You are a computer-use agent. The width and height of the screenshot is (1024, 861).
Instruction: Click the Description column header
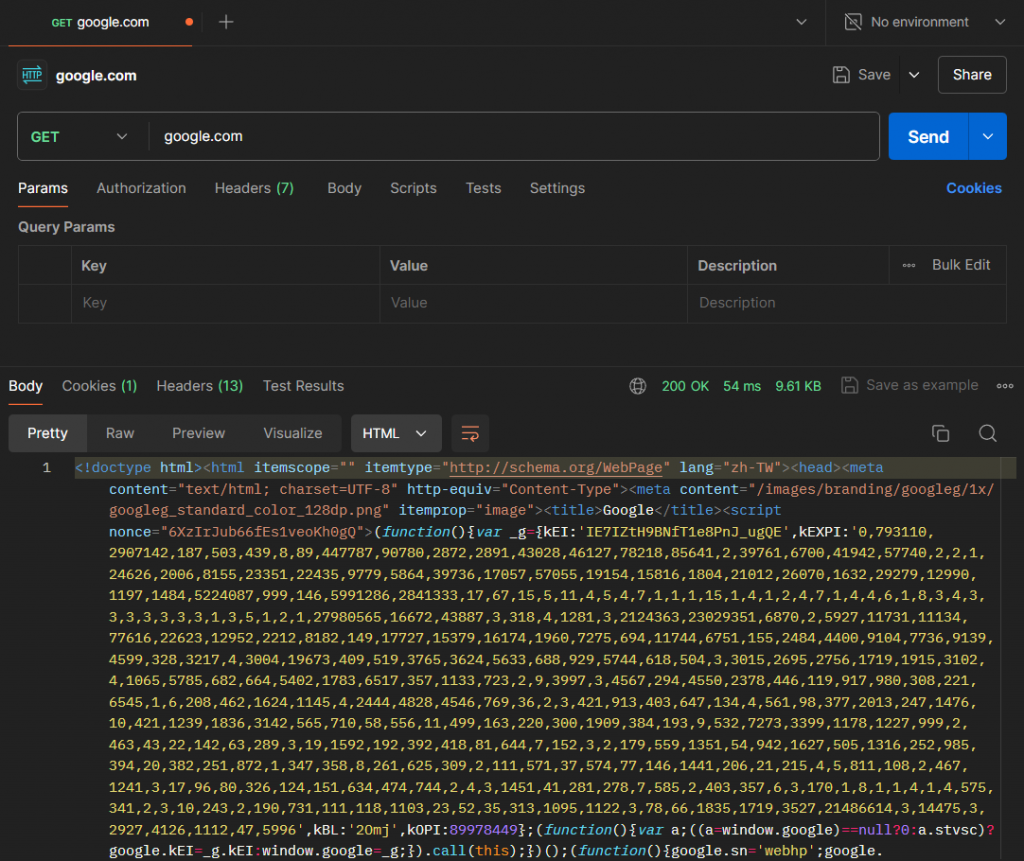pos(737,266)
